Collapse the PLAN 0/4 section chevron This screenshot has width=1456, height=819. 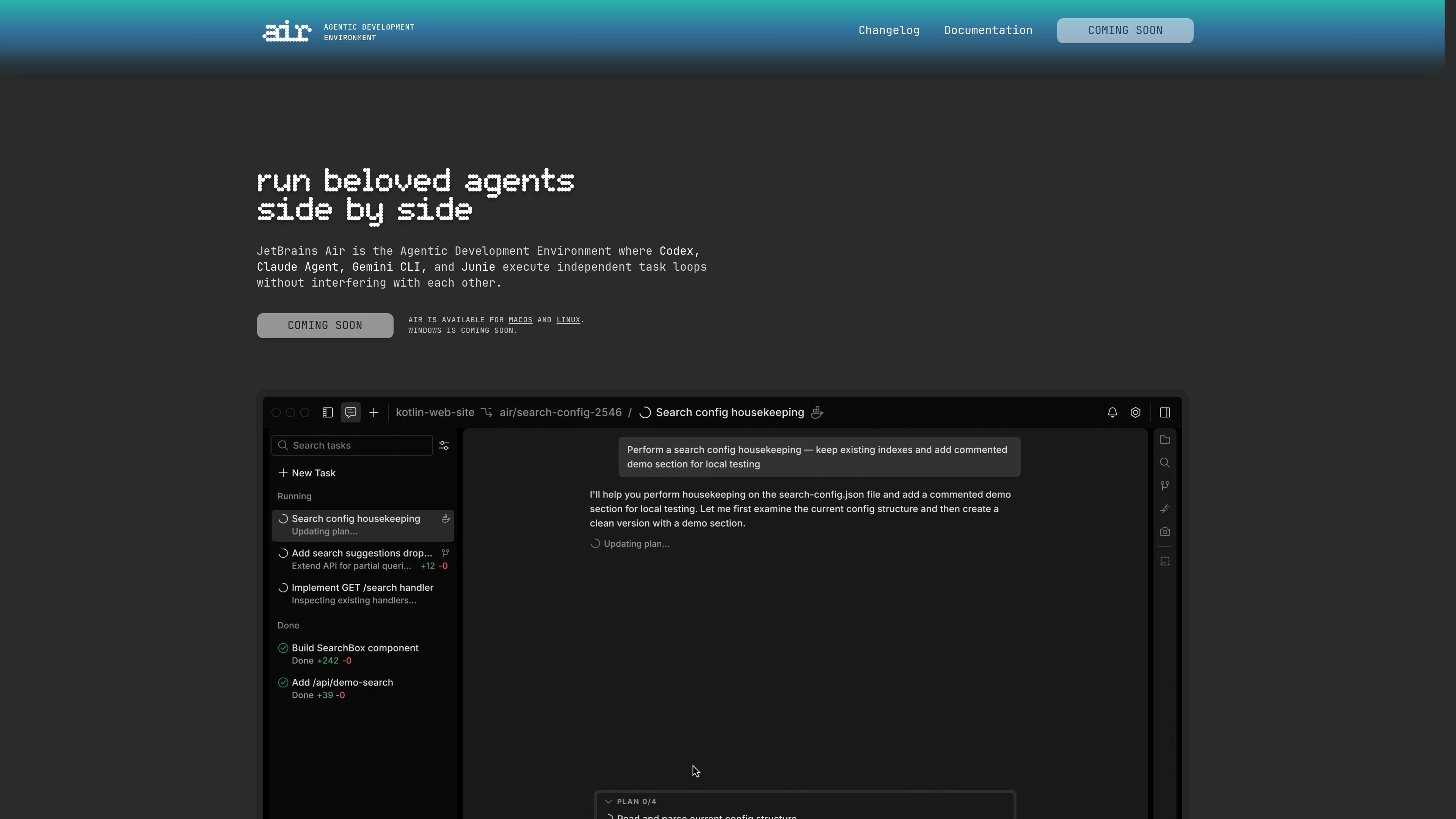coord(608,802)
